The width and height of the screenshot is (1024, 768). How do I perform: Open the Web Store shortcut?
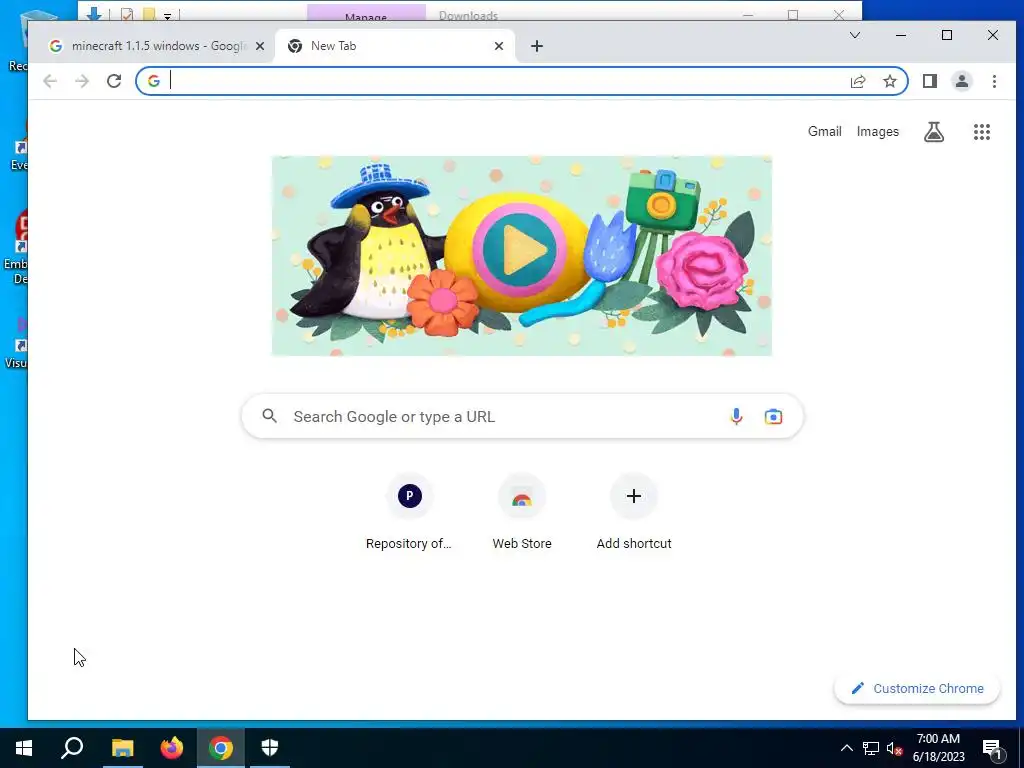tap(522, 513)
